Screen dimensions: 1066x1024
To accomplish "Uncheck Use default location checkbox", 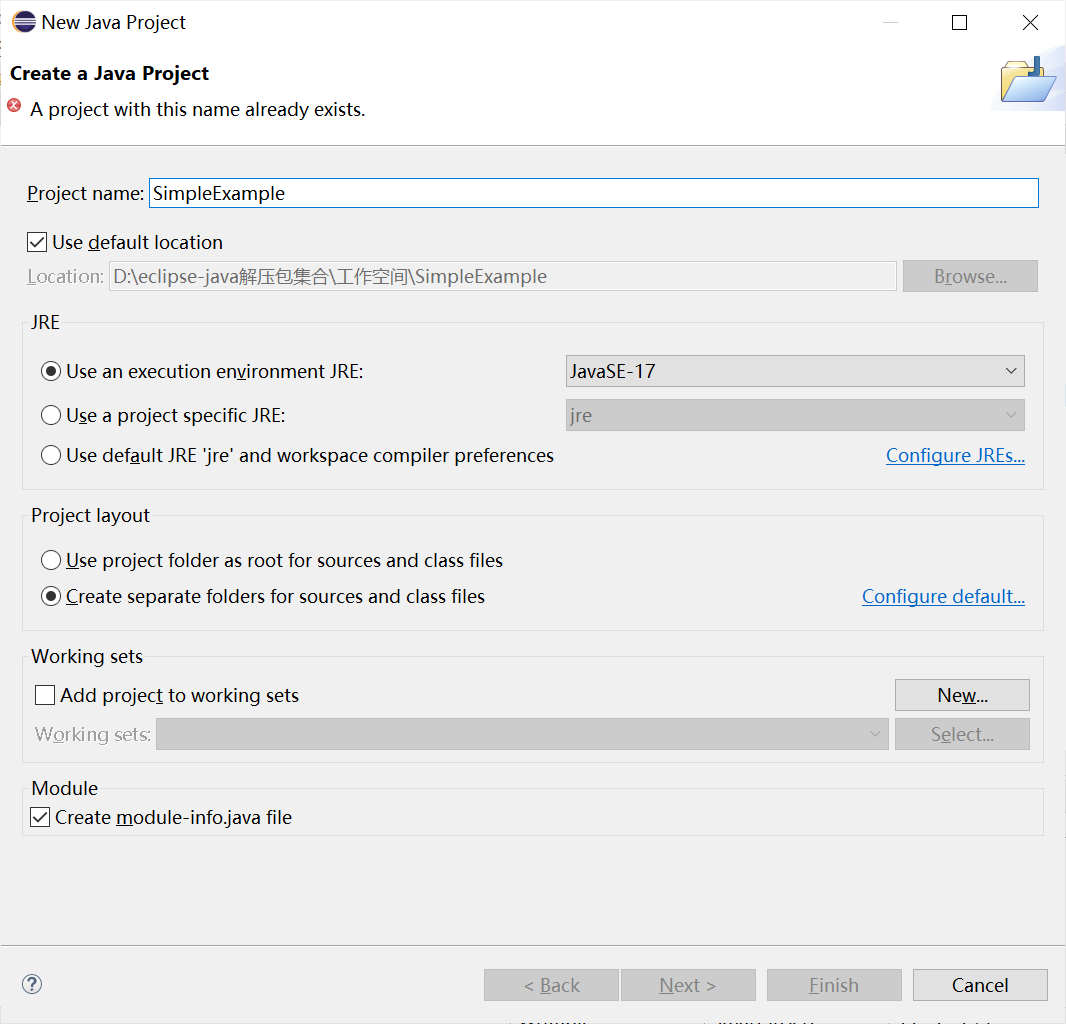I will point(38,242).
